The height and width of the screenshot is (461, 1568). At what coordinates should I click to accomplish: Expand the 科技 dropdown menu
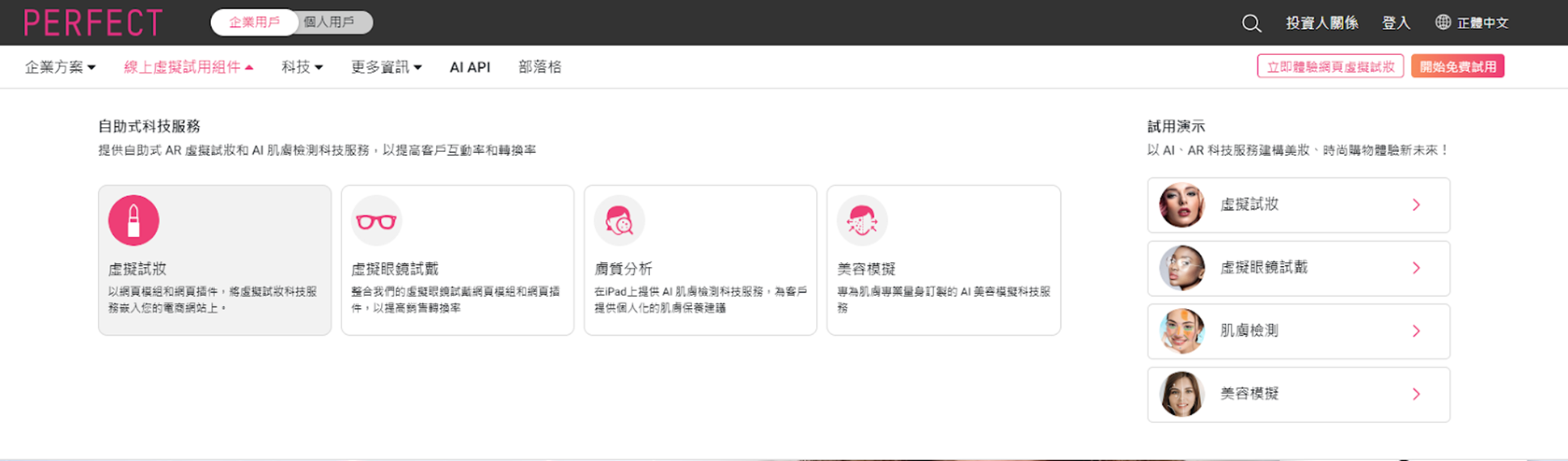click(x=302, y=67)
